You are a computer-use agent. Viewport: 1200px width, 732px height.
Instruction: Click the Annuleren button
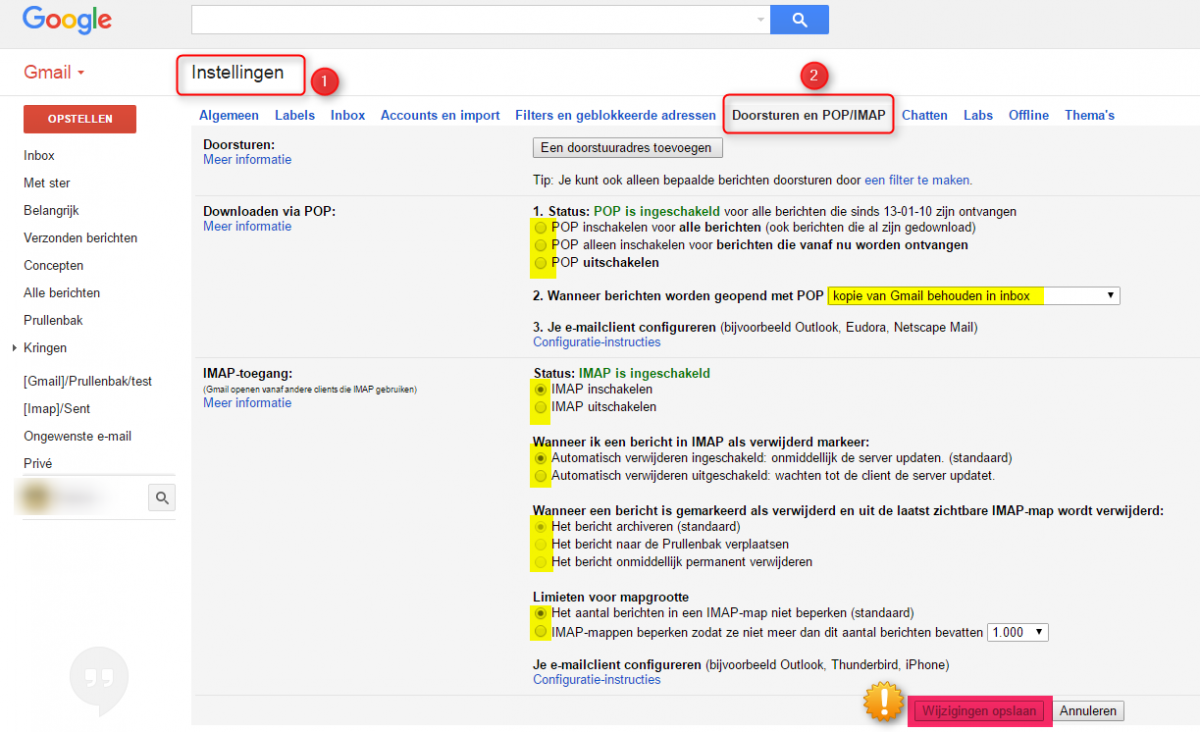1089,711
